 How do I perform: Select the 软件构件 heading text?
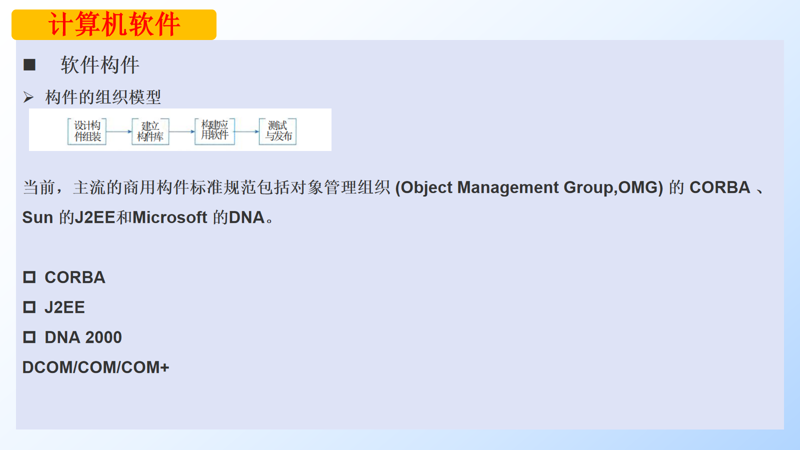pyautogui.click(x=100, y=65)
